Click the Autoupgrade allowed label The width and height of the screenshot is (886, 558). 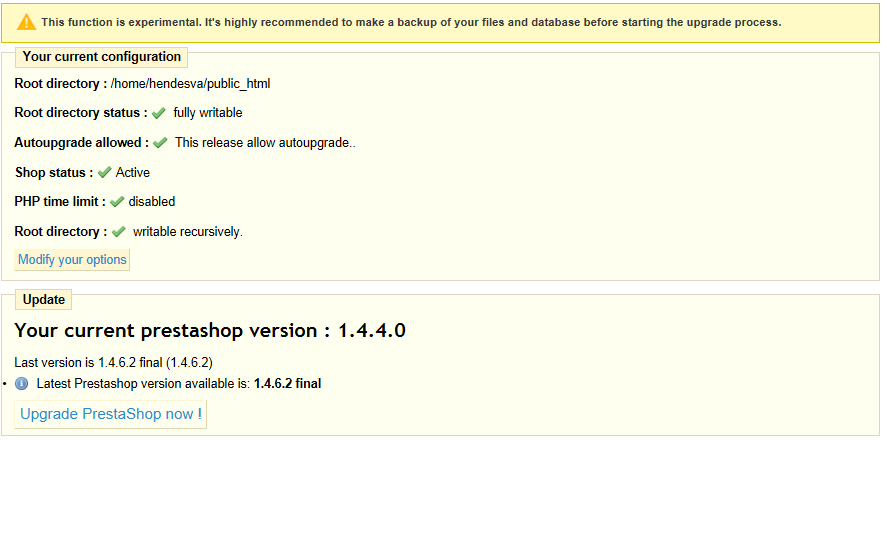pyautogui.click(x=81, y=143)
